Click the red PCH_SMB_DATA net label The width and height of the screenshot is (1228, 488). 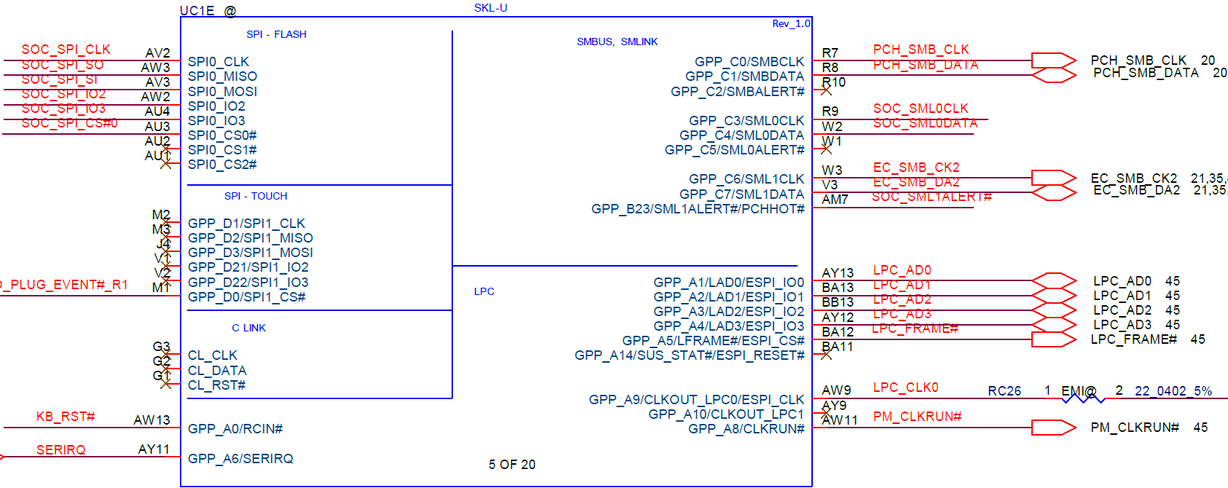click(x=926, y=64)
